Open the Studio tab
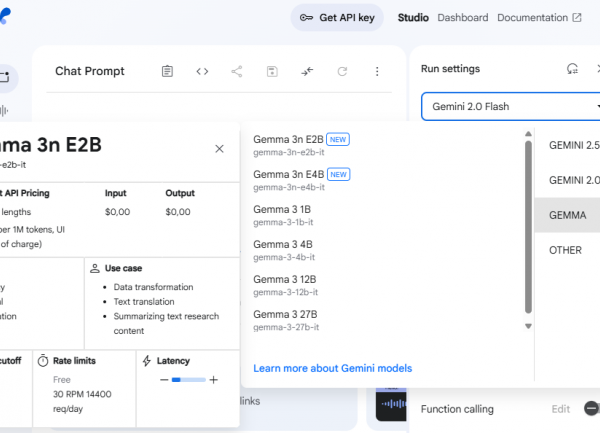Image resolution: width=600 pixels, height=433 pixels. pyautogui.click(x=413, y=18)
